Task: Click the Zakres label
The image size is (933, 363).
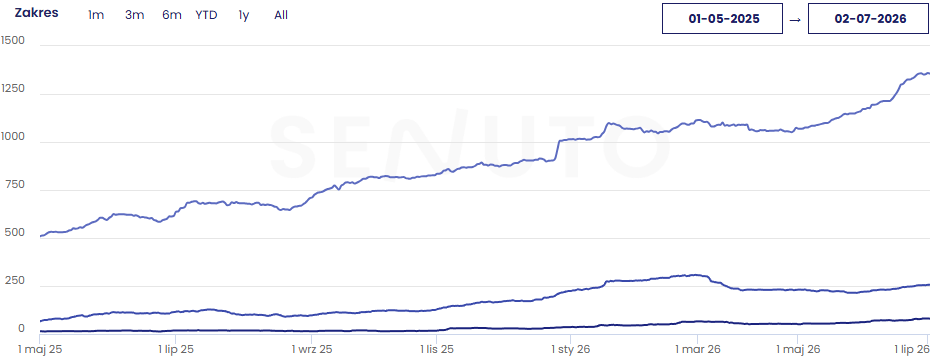Action: [x=36, y=13]
